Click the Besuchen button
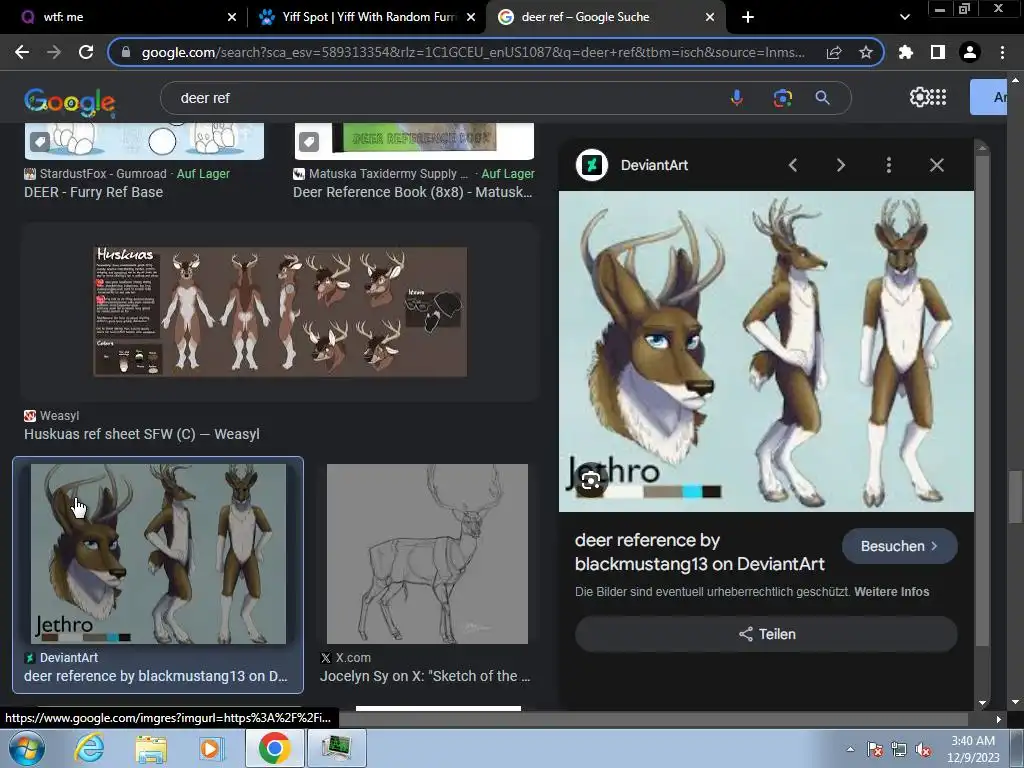Viewport: 1024px width, 768px height. click(x=899, y=546)
